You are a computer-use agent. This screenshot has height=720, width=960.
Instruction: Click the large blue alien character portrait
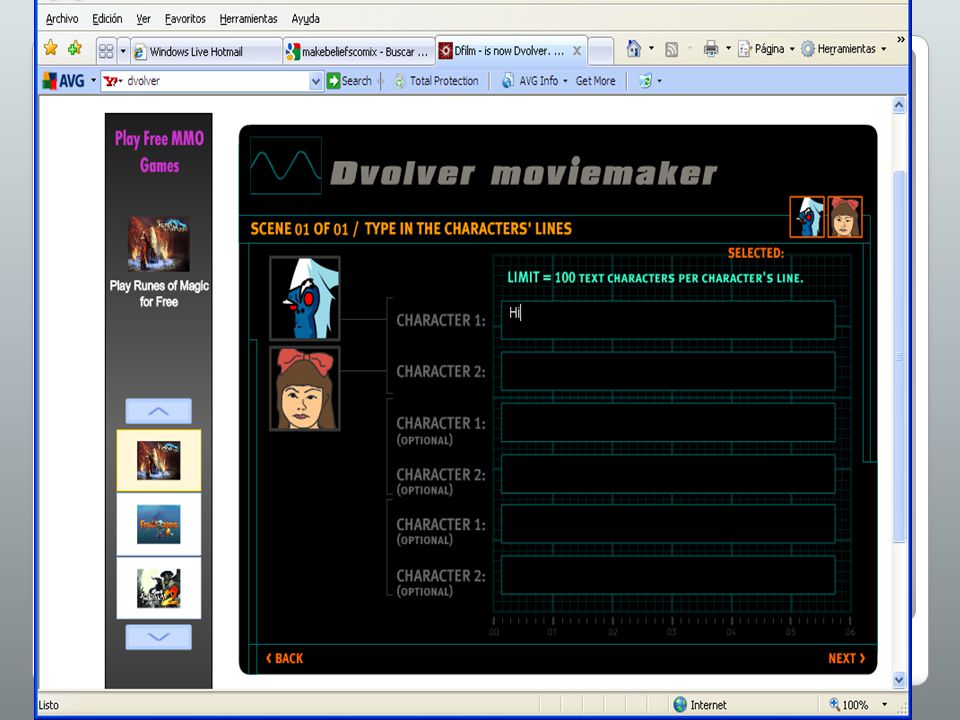coord(304,298)
